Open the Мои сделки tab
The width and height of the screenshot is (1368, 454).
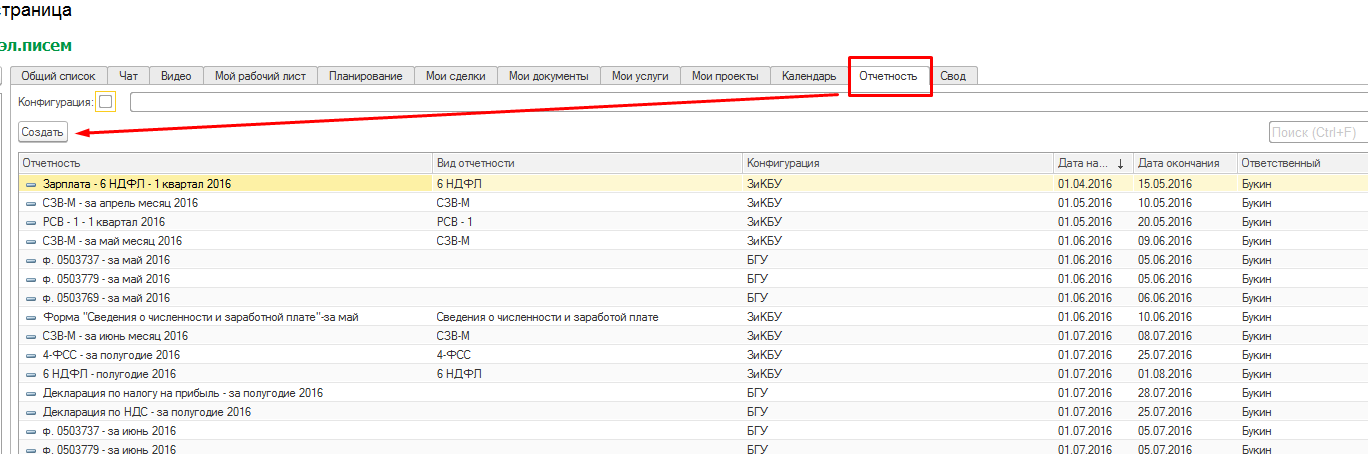tap(455, 76)
